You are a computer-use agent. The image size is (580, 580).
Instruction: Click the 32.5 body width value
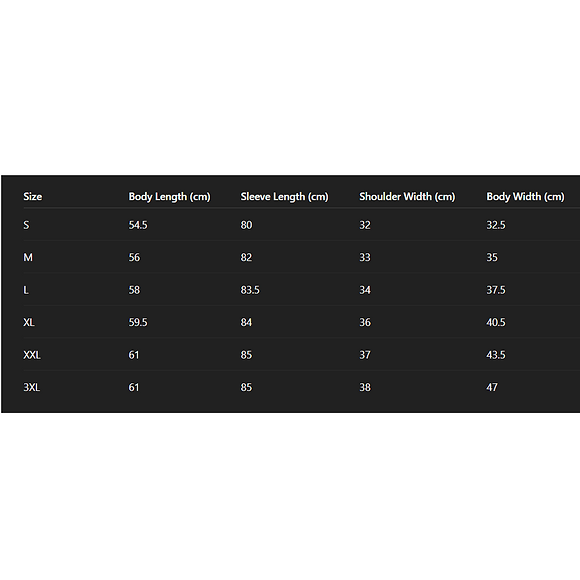point(496,225)
